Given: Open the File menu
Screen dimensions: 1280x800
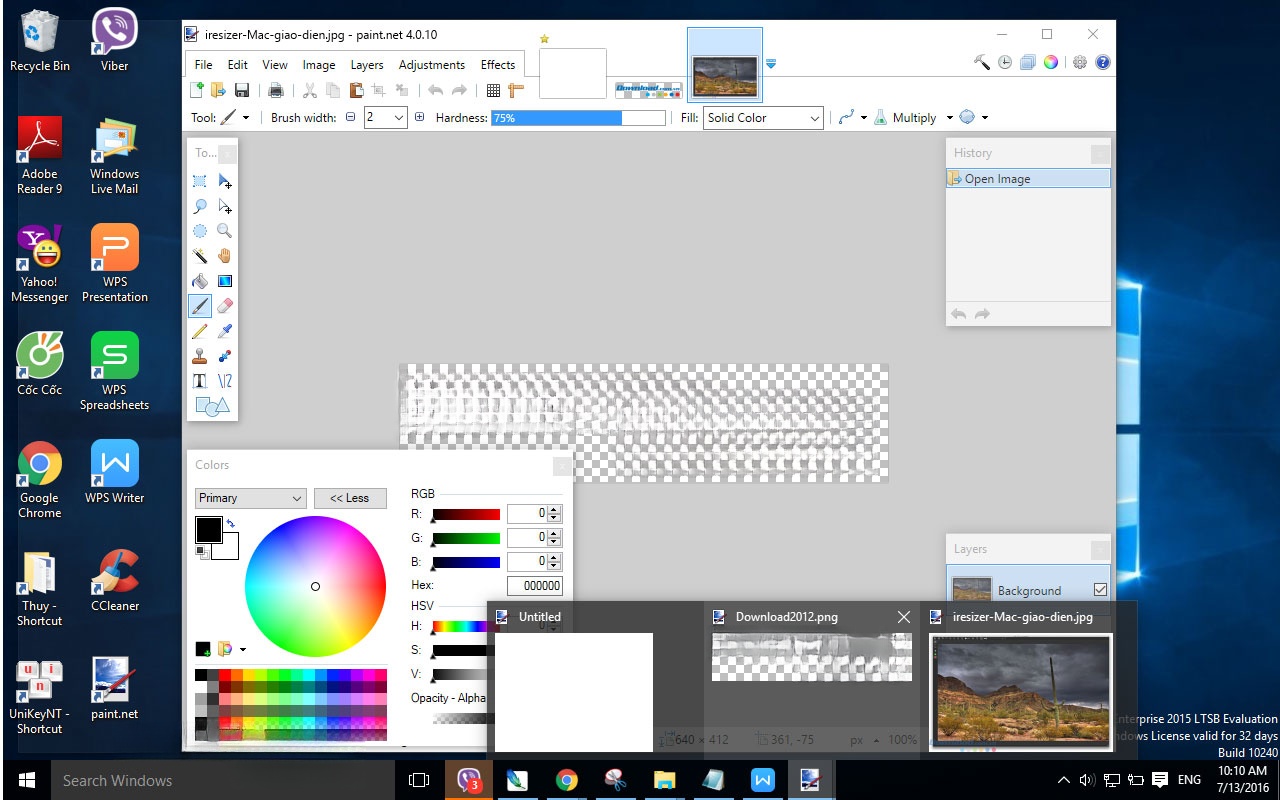Looking at the screenshot, I should [203, 64].
